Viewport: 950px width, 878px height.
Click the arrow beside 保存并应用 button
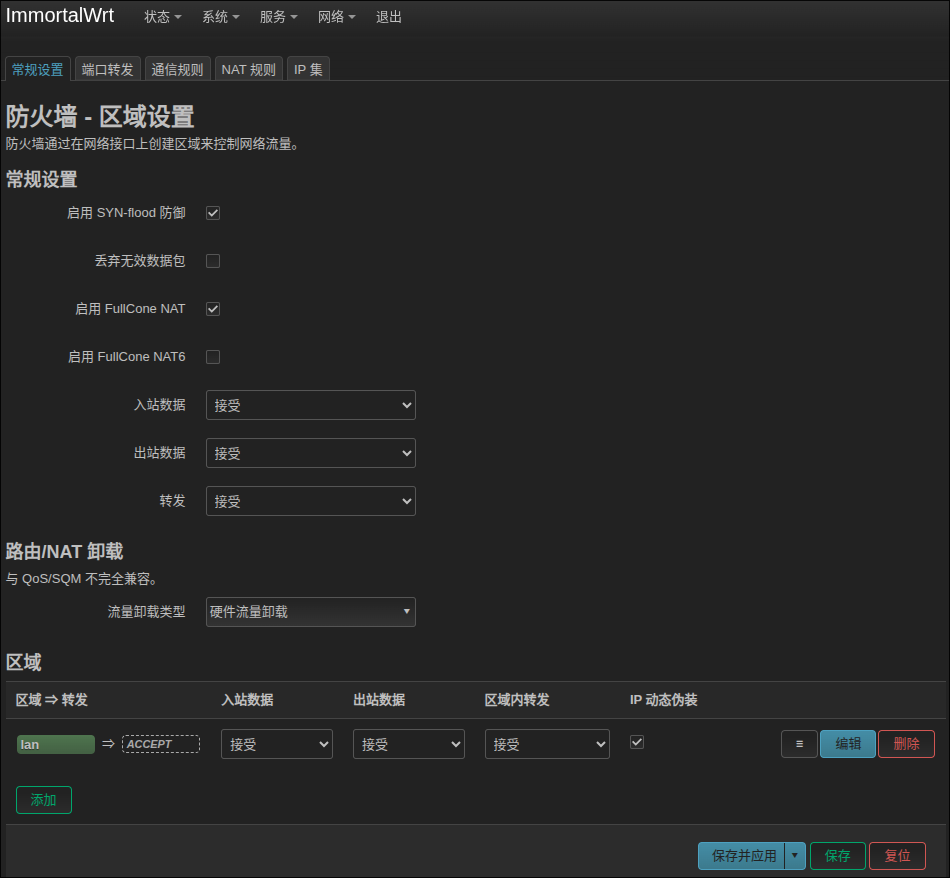tap(795, 856)
